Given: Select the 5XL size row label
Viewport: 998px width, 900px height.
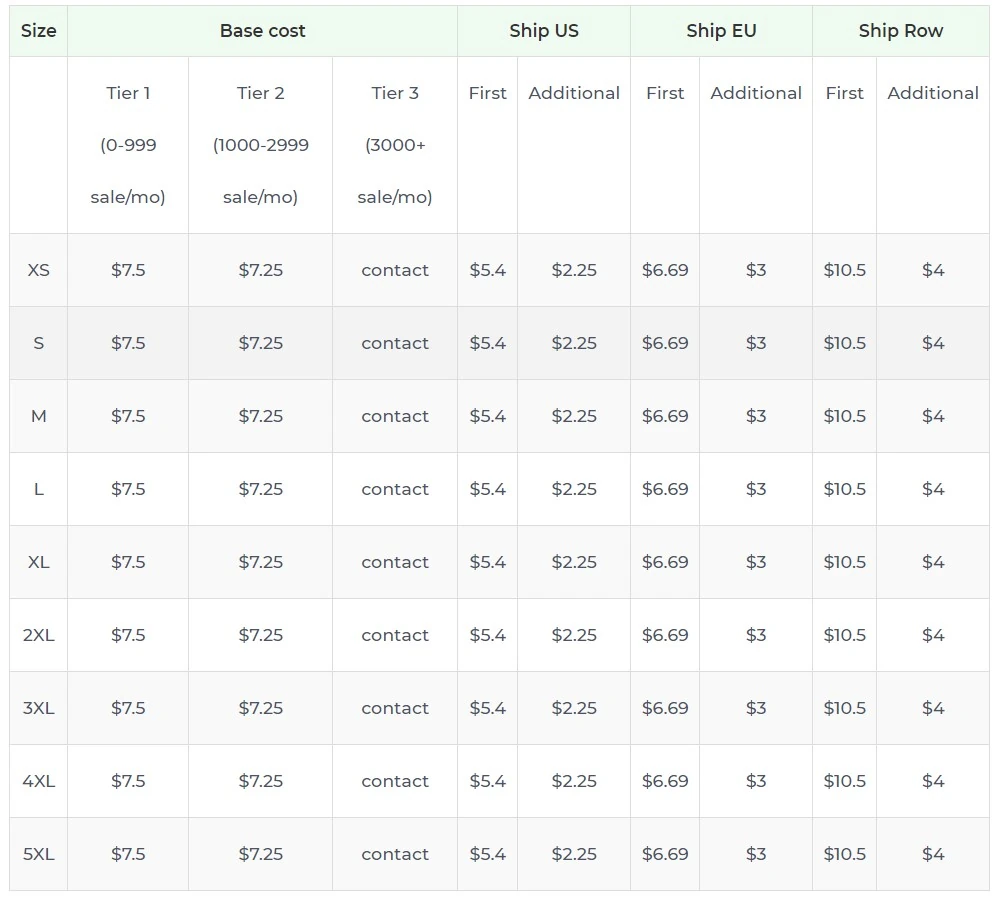Looking at the screenshot, I should [x=37, y=854].
